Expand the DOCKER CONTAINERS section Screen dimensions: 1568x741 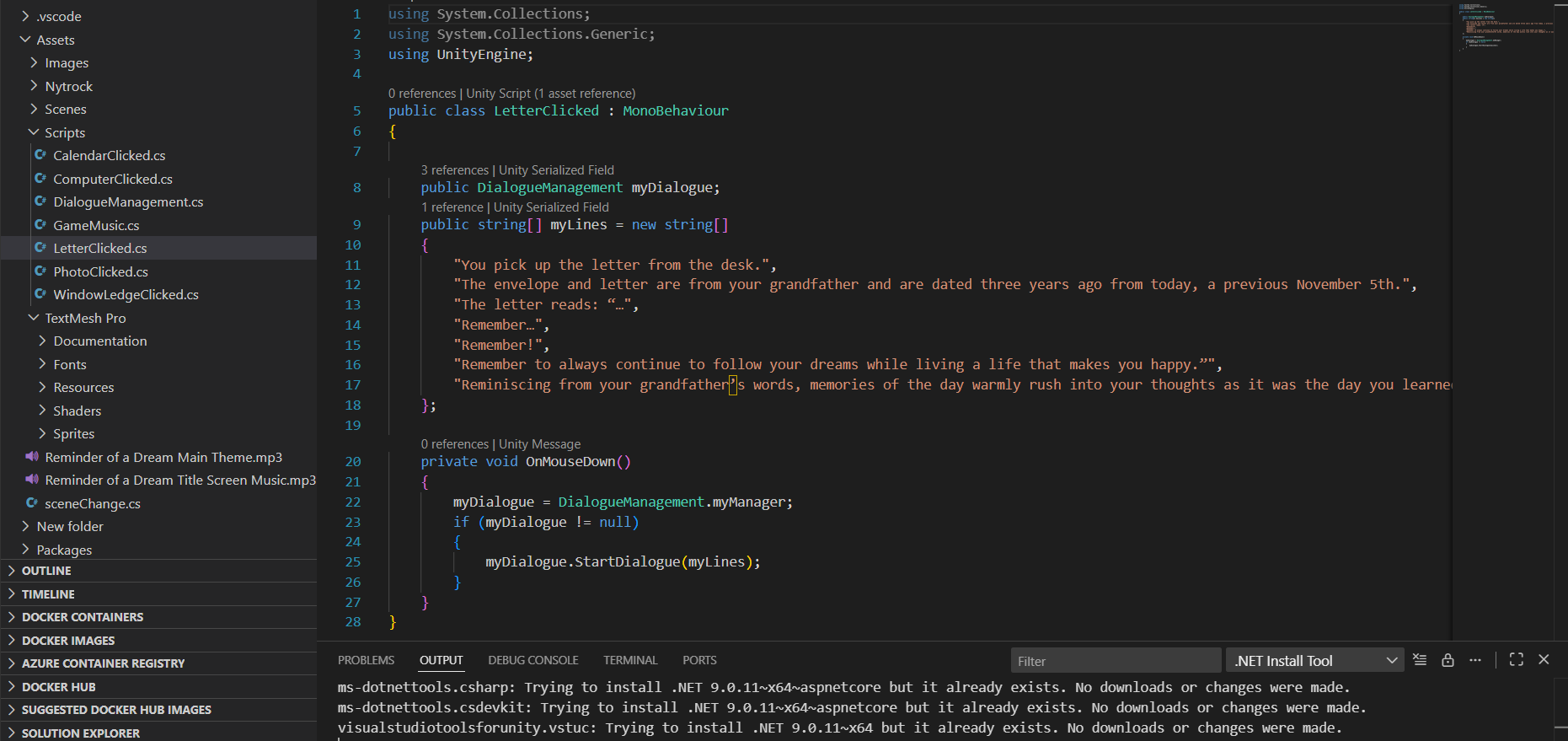[158, 617]
